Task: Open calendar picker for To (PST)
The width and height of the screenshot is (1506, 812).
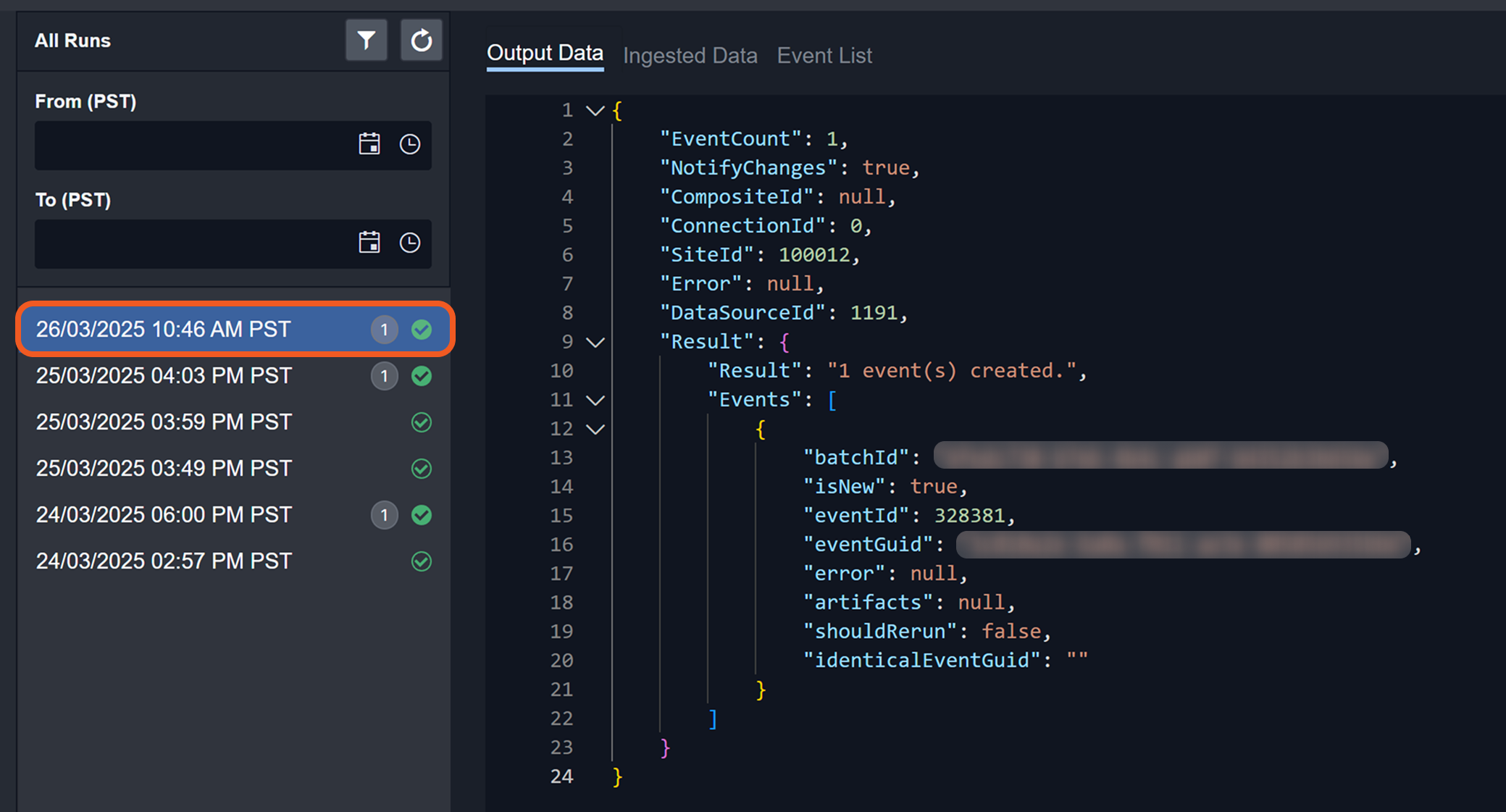Action: [369, 243]
